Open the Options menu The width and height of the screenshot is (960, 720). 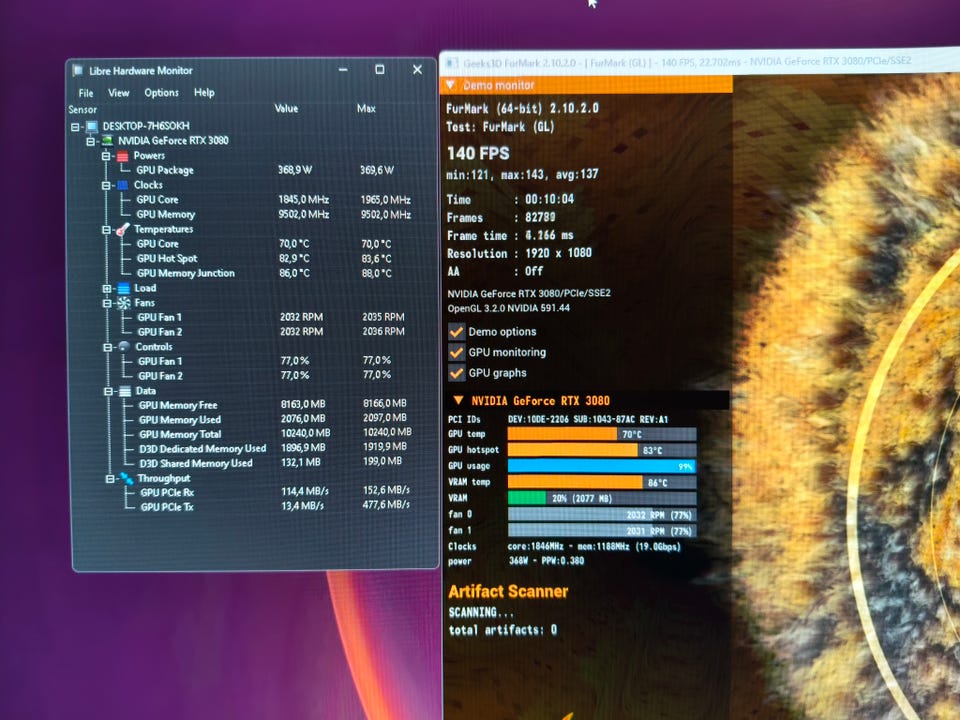click(x=162, y=92)
